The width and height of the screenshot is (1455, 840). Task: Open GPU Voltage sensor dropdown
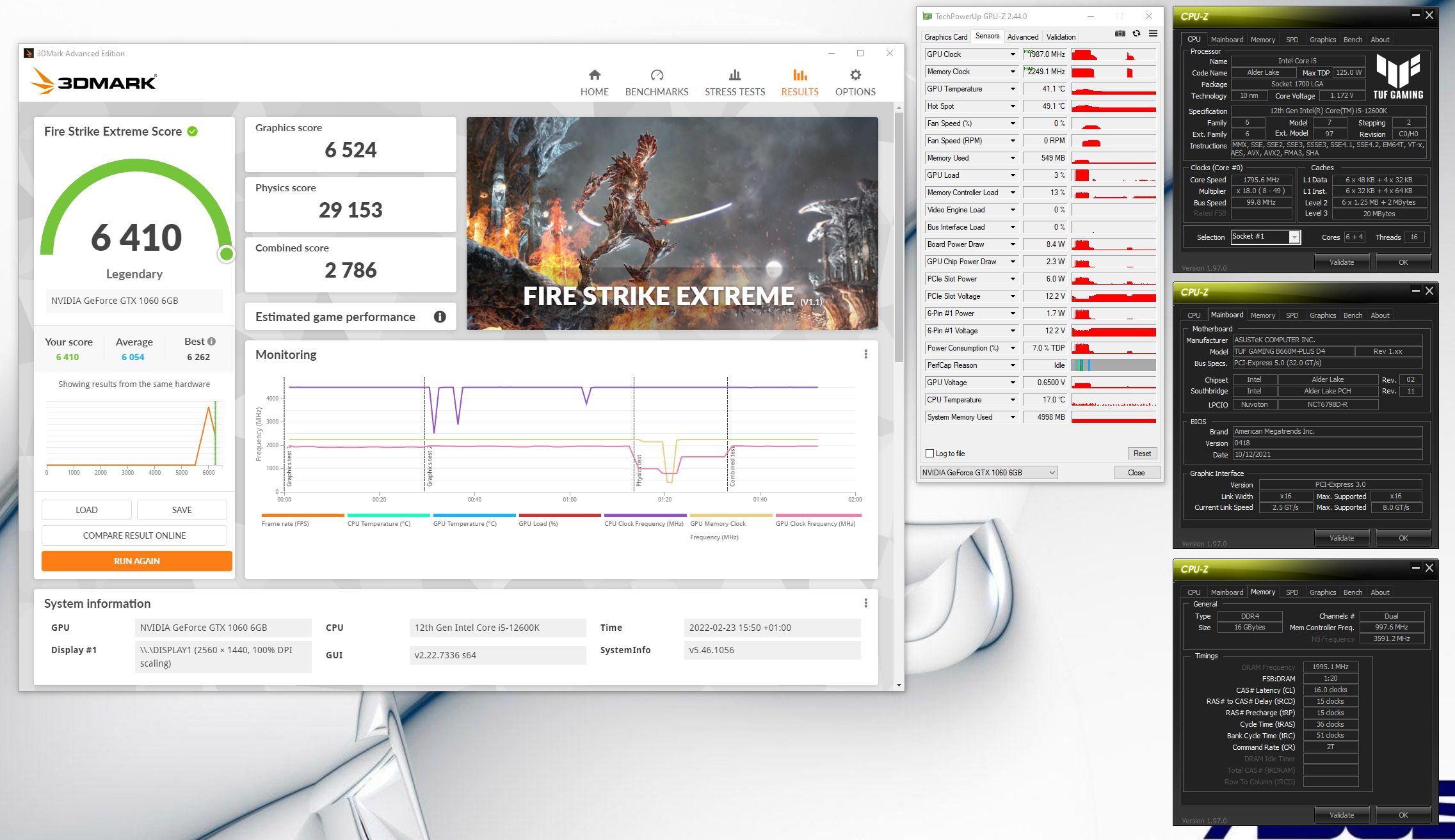1013,383
